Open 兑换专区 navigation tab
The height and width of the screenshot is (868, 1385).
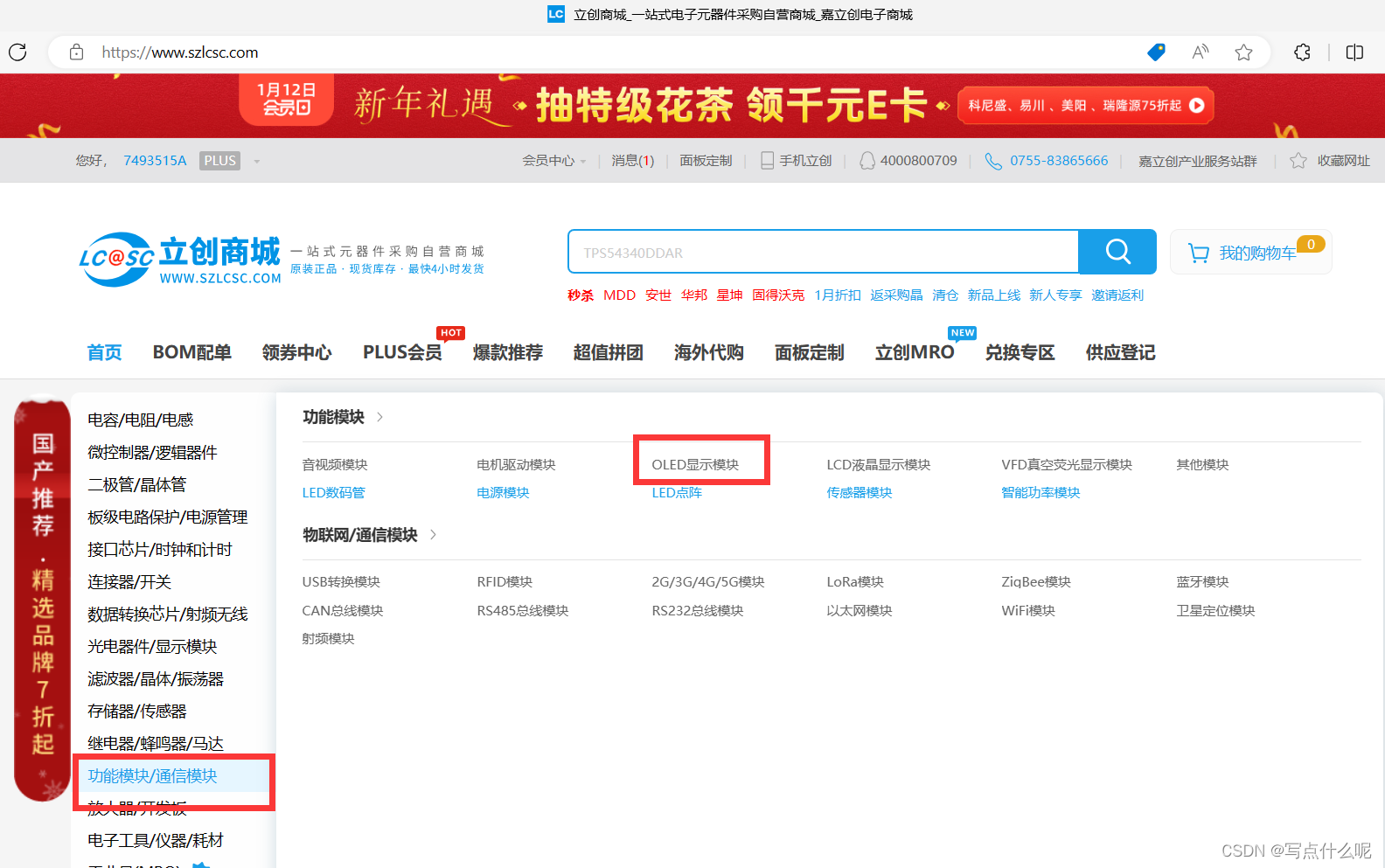click(1020, 352)
